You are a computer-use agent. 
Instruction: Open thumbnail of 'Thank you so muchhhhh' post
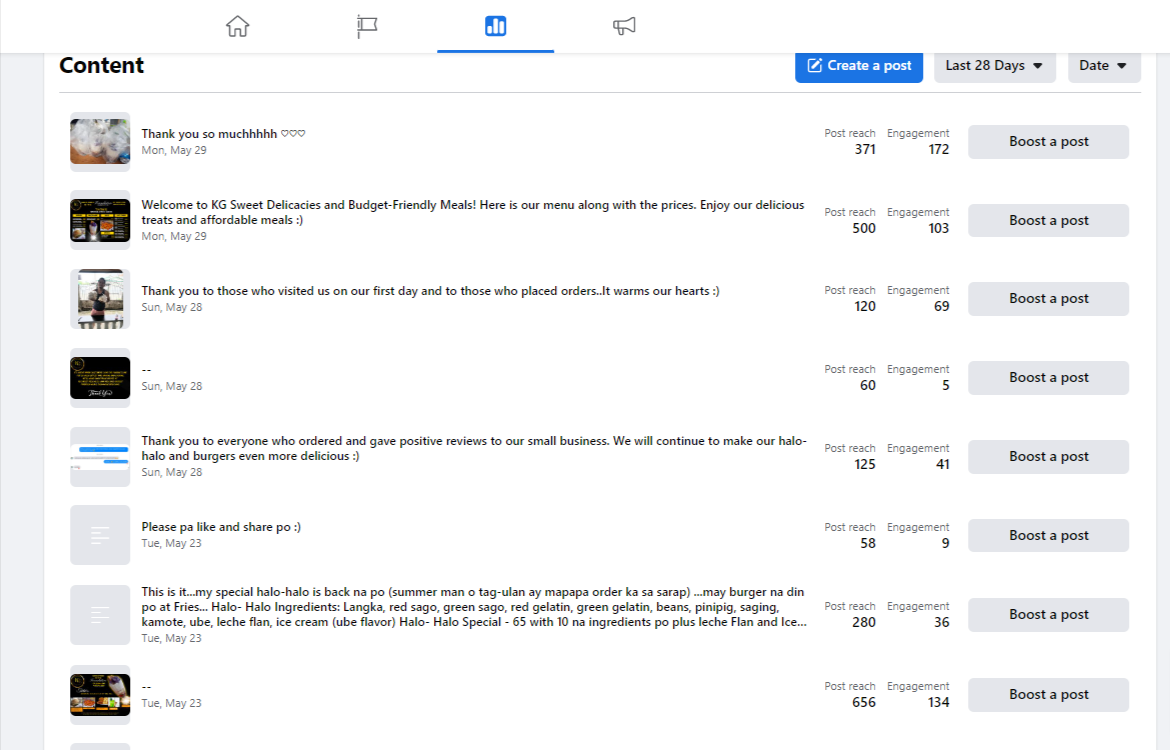coord(100,142)
